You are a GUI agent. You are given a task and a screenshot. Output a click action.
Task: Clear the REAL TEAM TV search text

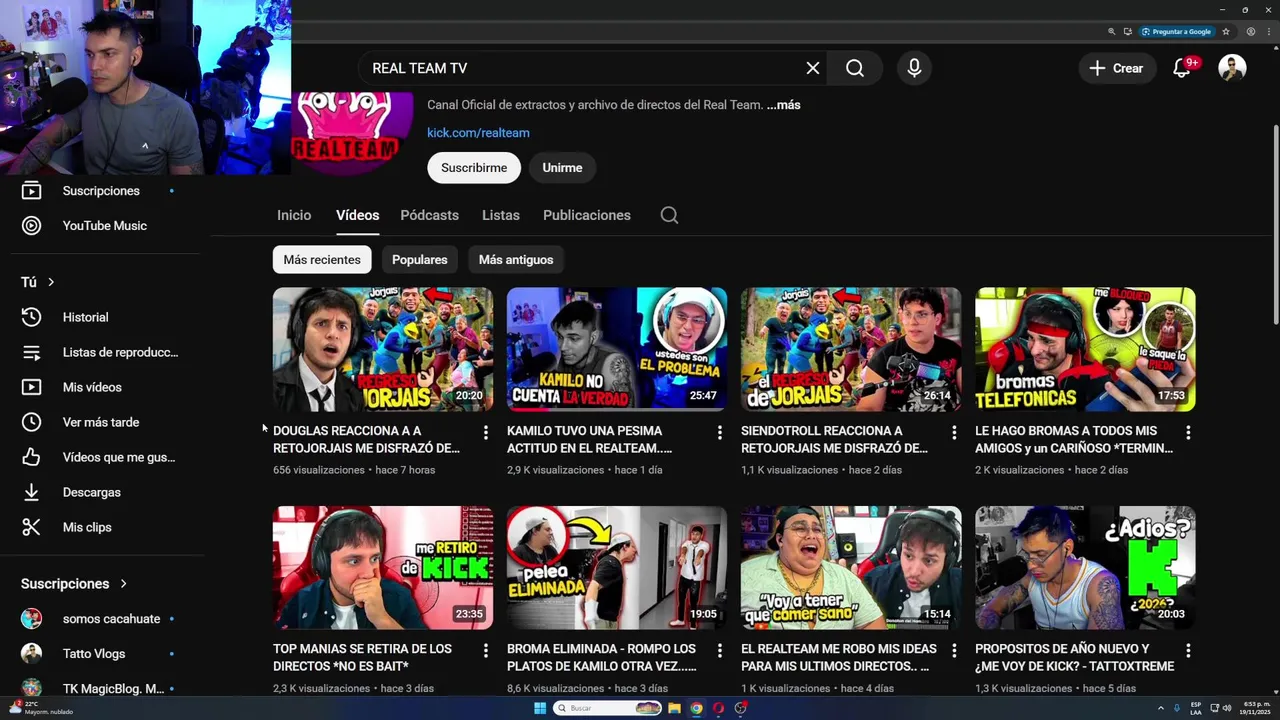coord(813,68)
